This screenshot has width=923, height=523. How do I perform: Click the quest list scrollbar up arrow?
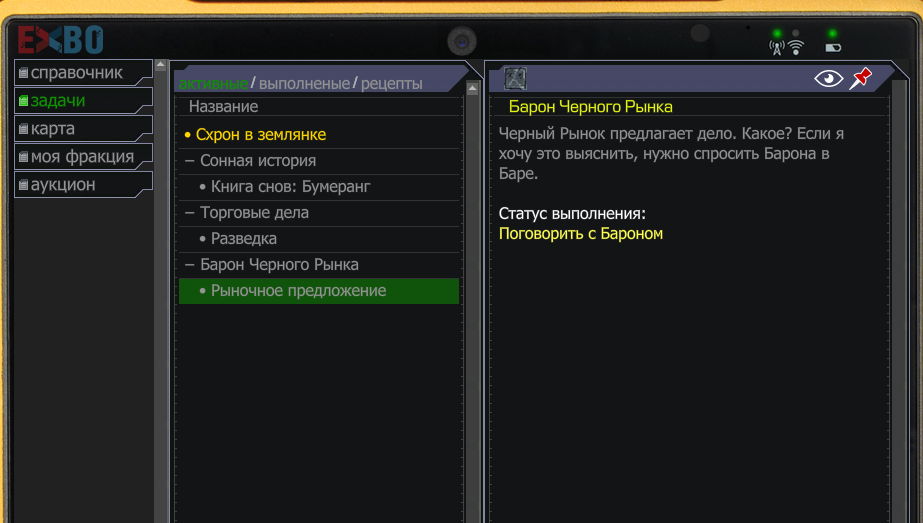coord(472,88)
